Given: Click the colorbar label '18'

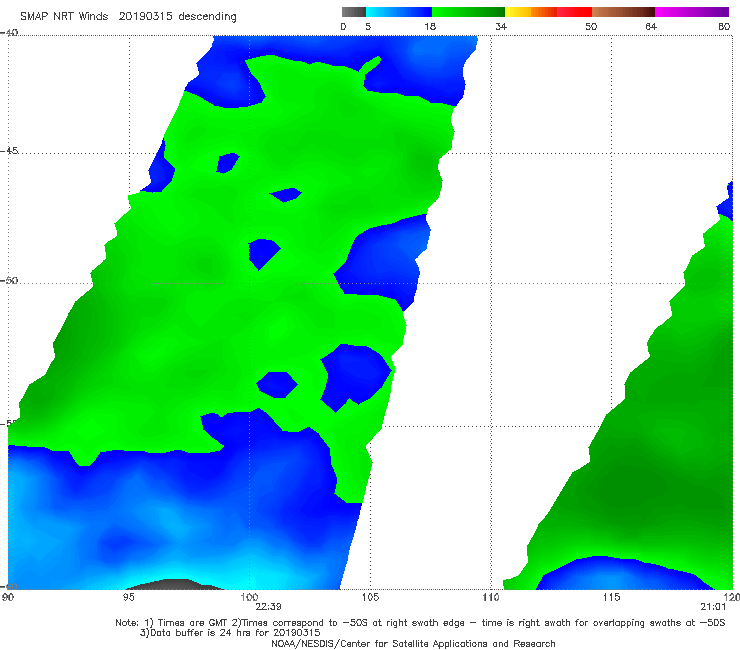Looking at the screenshot, I should coord(430,27).
